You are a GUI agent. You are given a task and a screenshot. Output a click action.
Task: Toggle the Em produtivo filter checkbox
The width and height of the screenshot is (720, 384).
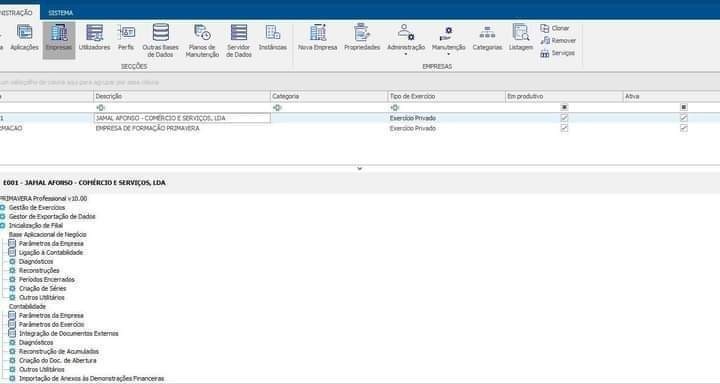point(564,107)
